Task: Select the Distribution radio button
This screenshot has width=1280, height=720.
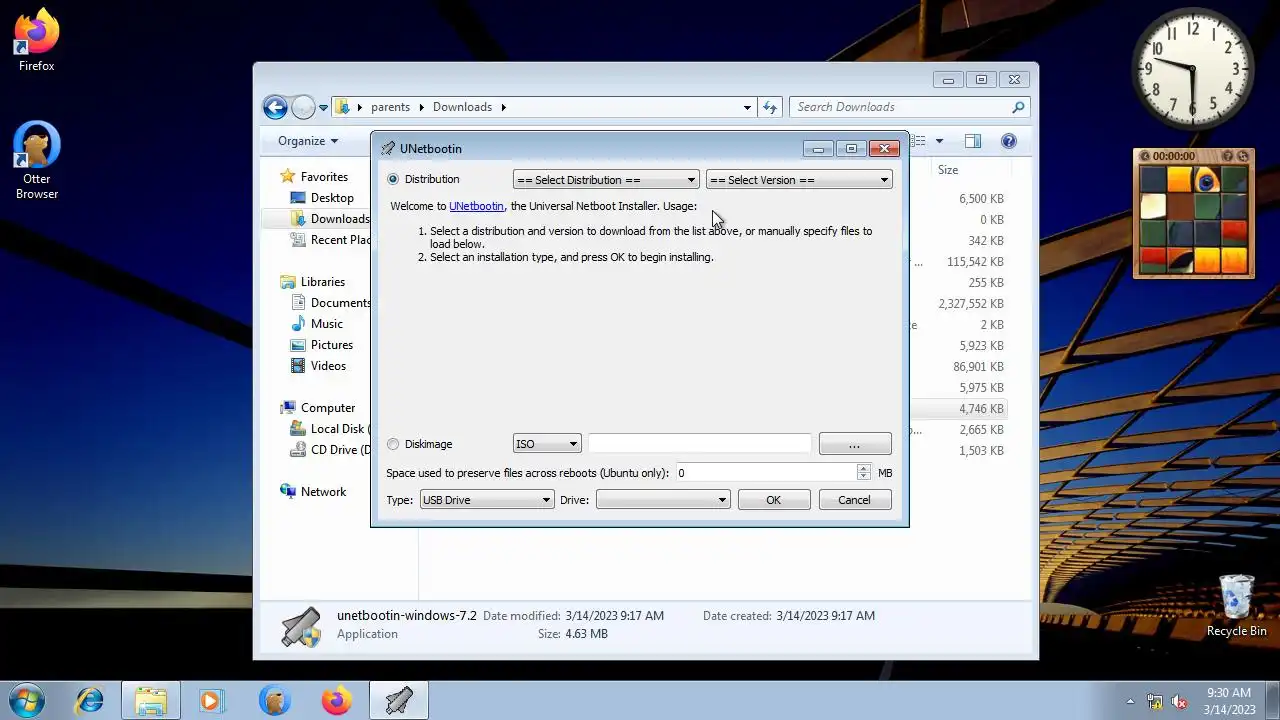Action: tap(393, 179)
